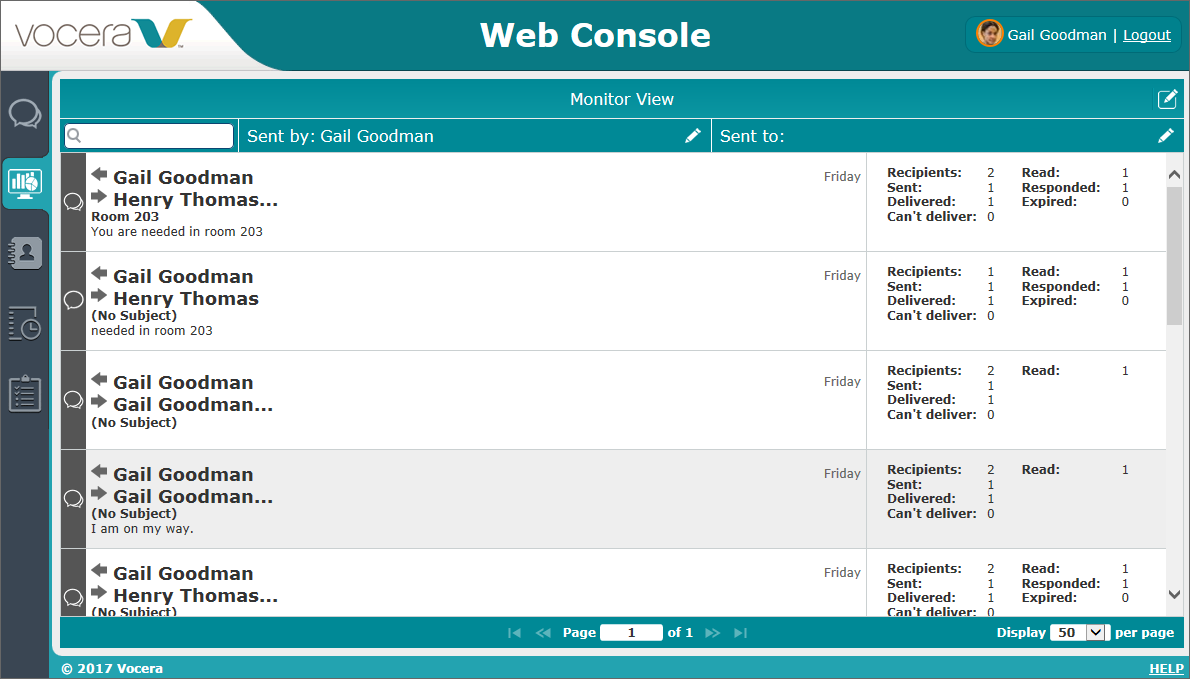Click Gail Goodman's avatar photo
The height and width of the screenshot is (679, 1190).
(x=990, y=34)
